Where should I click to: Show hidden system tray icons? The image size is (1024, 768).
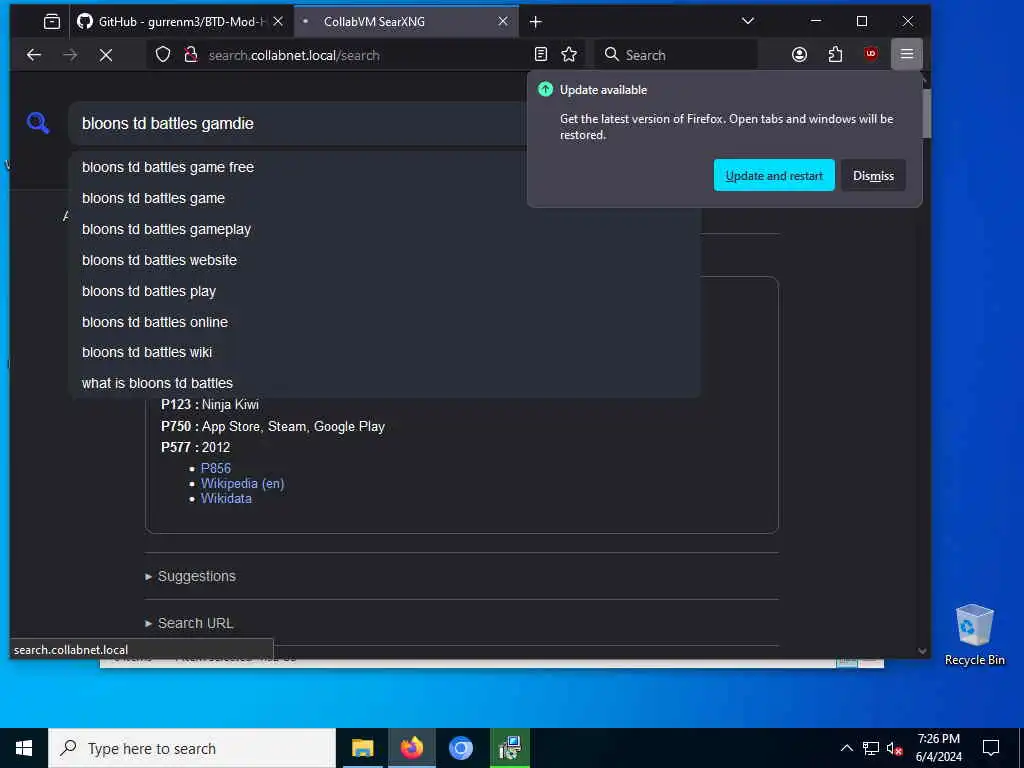point(846,748)
